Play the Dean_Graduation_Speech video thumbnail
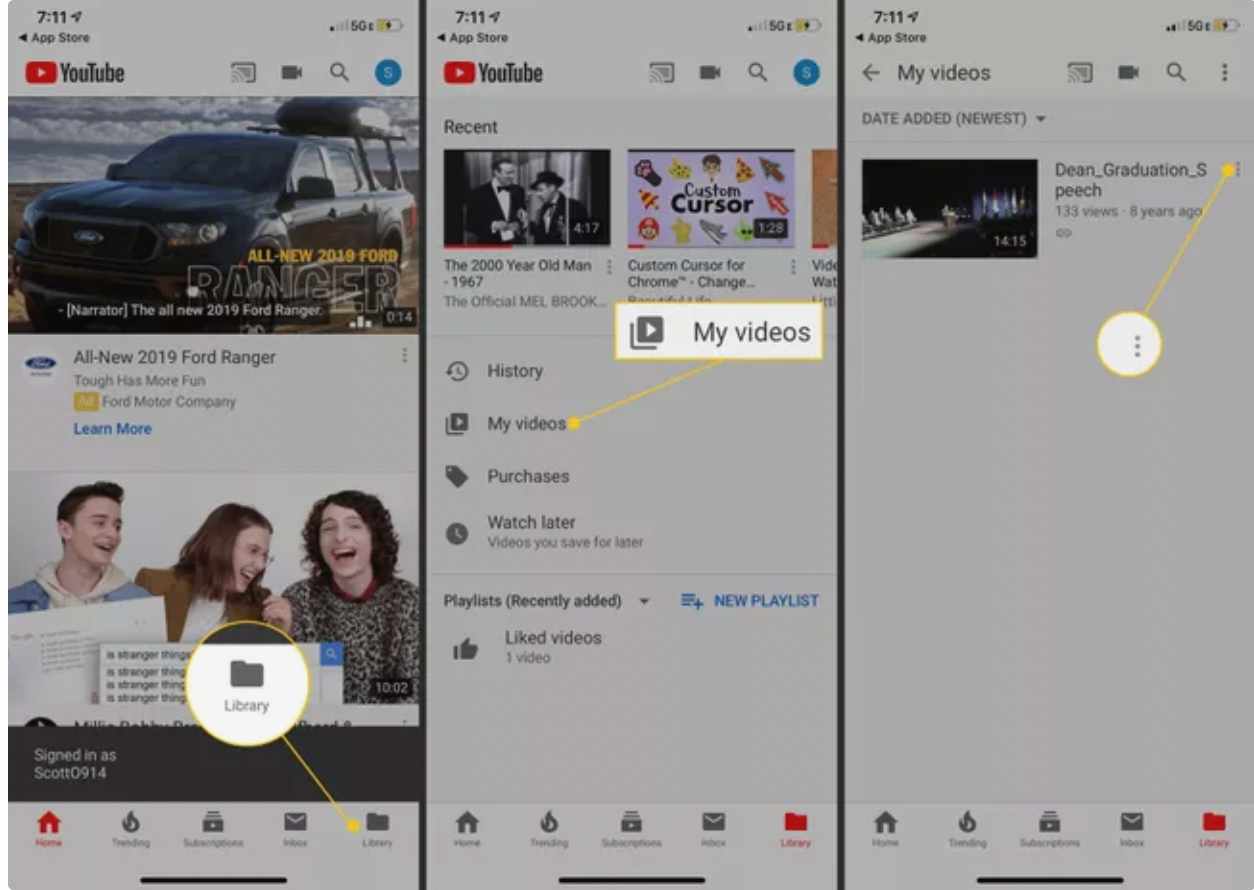The height and width of the screenshot is (890, 1254). click(x=949, y=209)
